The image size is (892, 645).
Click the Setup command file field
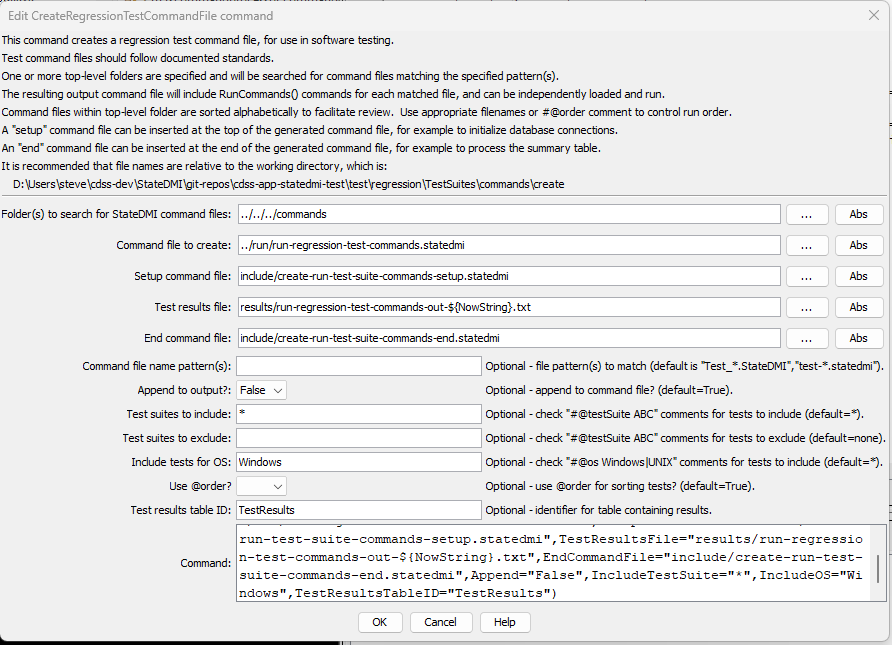click(509, 276)
